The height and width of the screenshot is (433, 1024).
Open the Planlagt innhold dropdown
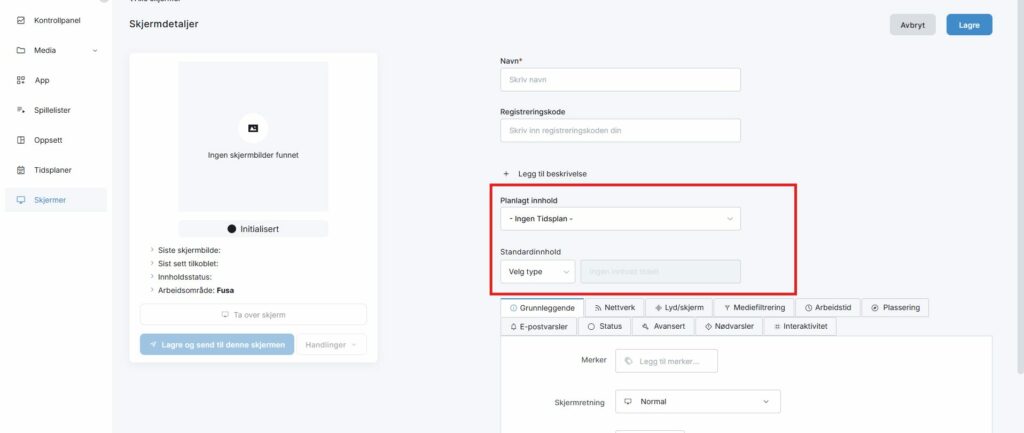(x=620, y=219)
